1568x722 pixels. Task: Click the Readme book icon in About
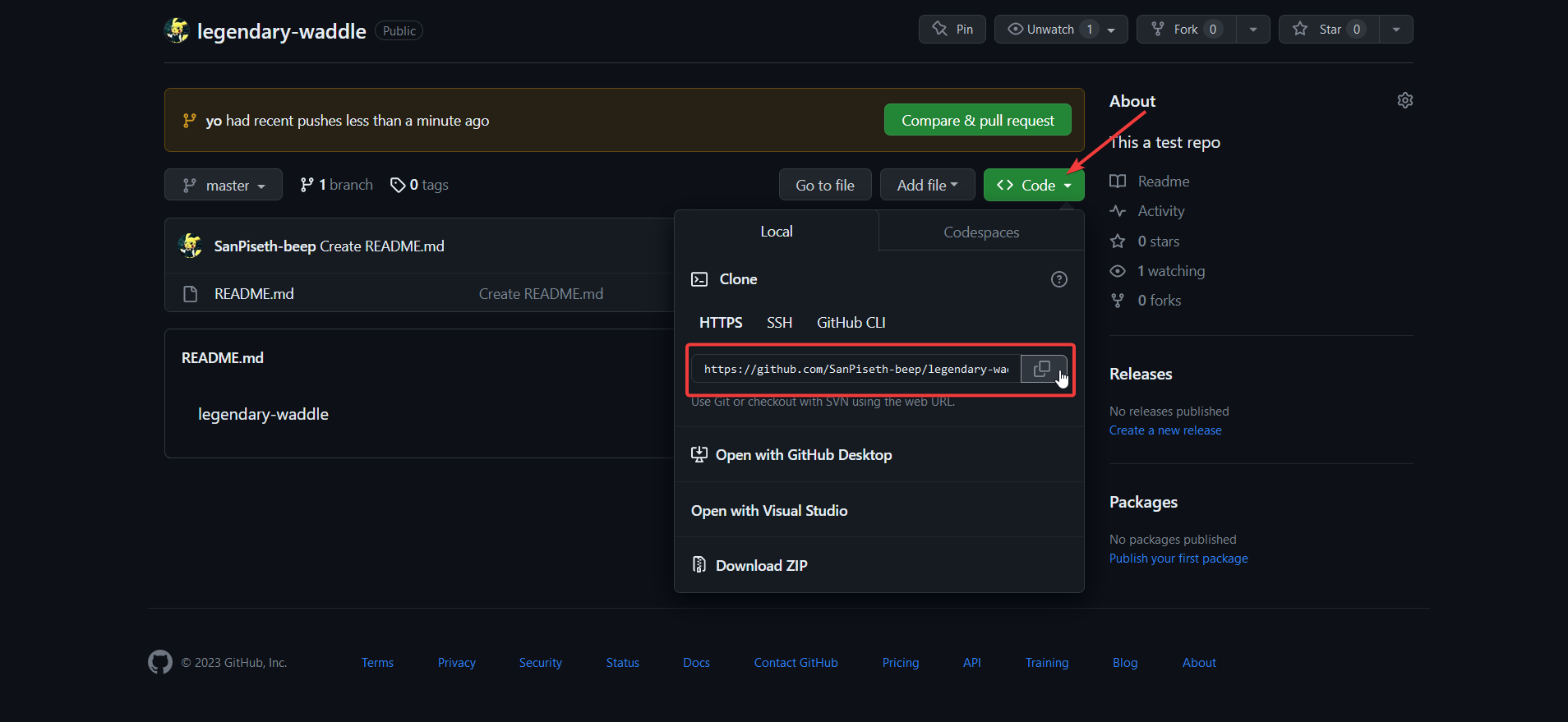[1118, 182]
